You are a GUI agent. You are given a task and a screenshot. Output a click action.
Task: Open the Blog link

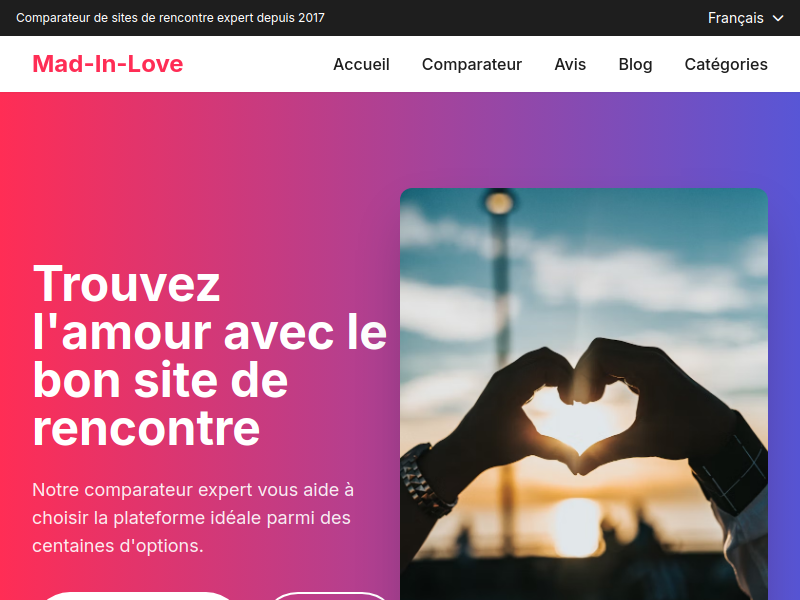pyautogui.click(x=635, y=64)
